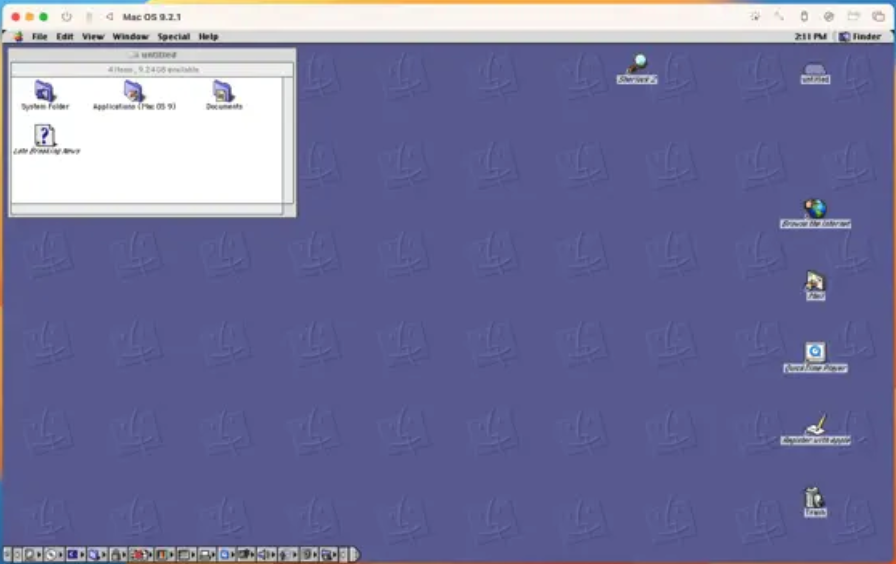
Task: Click the network-link icon in emulator toolbar
Action: [779, 17]
